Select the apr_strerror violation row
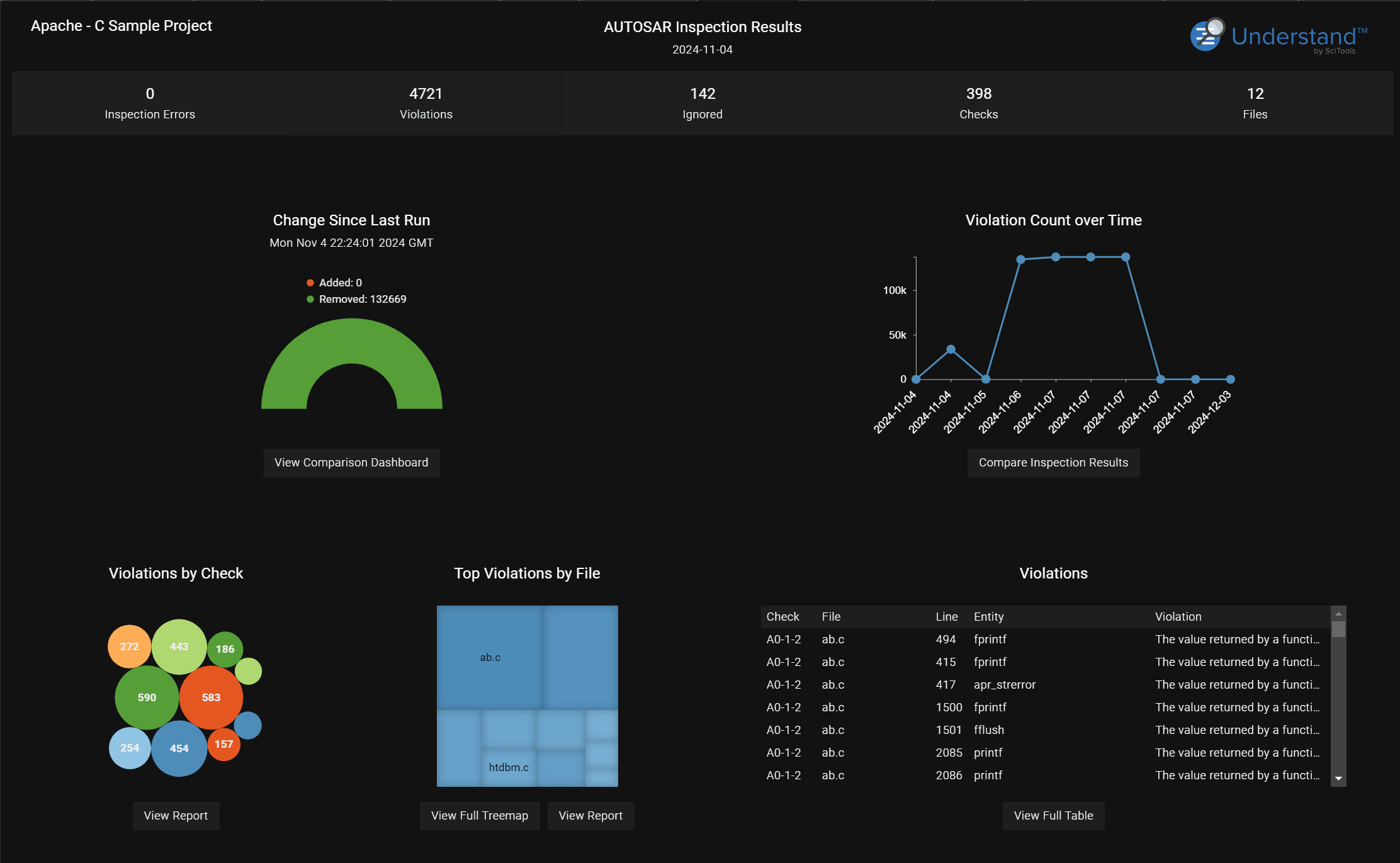1400x863 pixels. tap(1004, 685)
